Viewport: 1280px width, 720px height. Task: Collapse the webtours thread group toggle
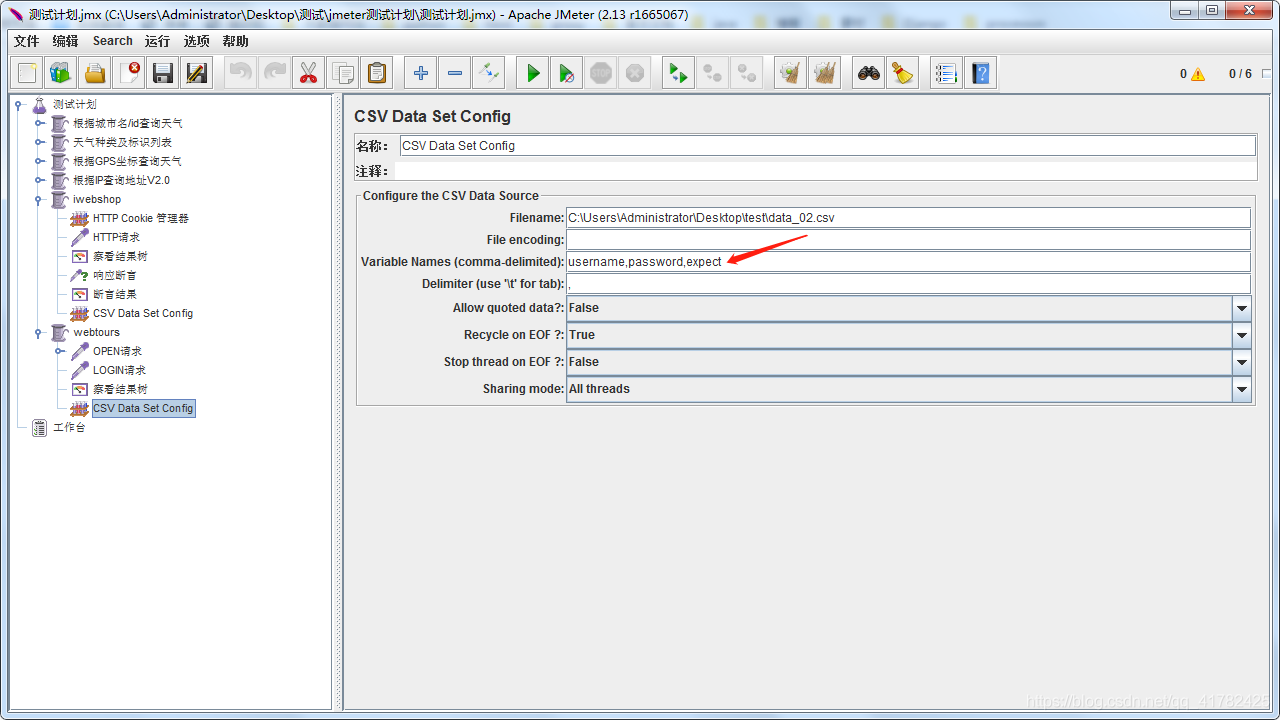[39, 332]
